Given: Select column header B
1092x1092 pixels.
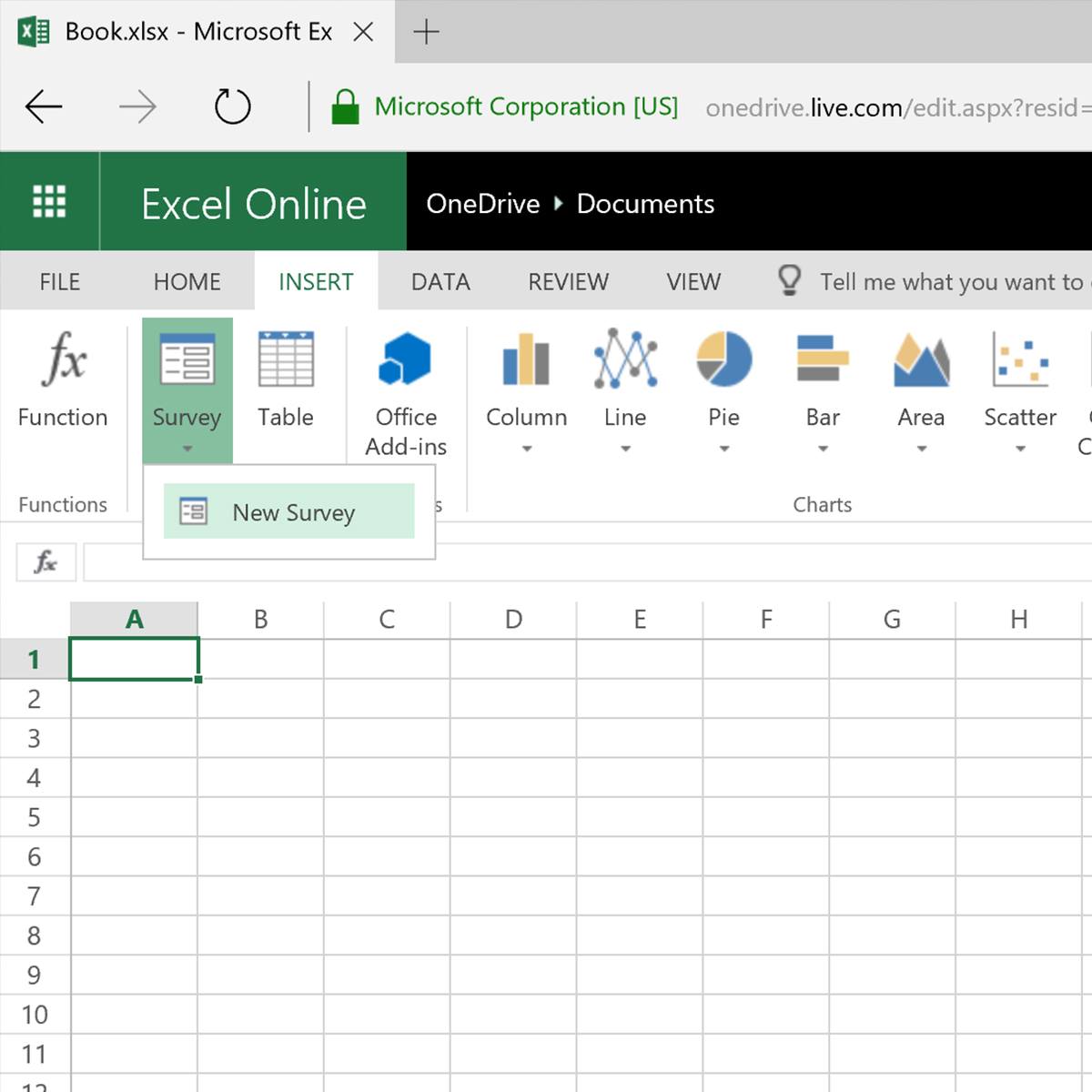Looking at the screenshot, I should [x=260, y=620].
